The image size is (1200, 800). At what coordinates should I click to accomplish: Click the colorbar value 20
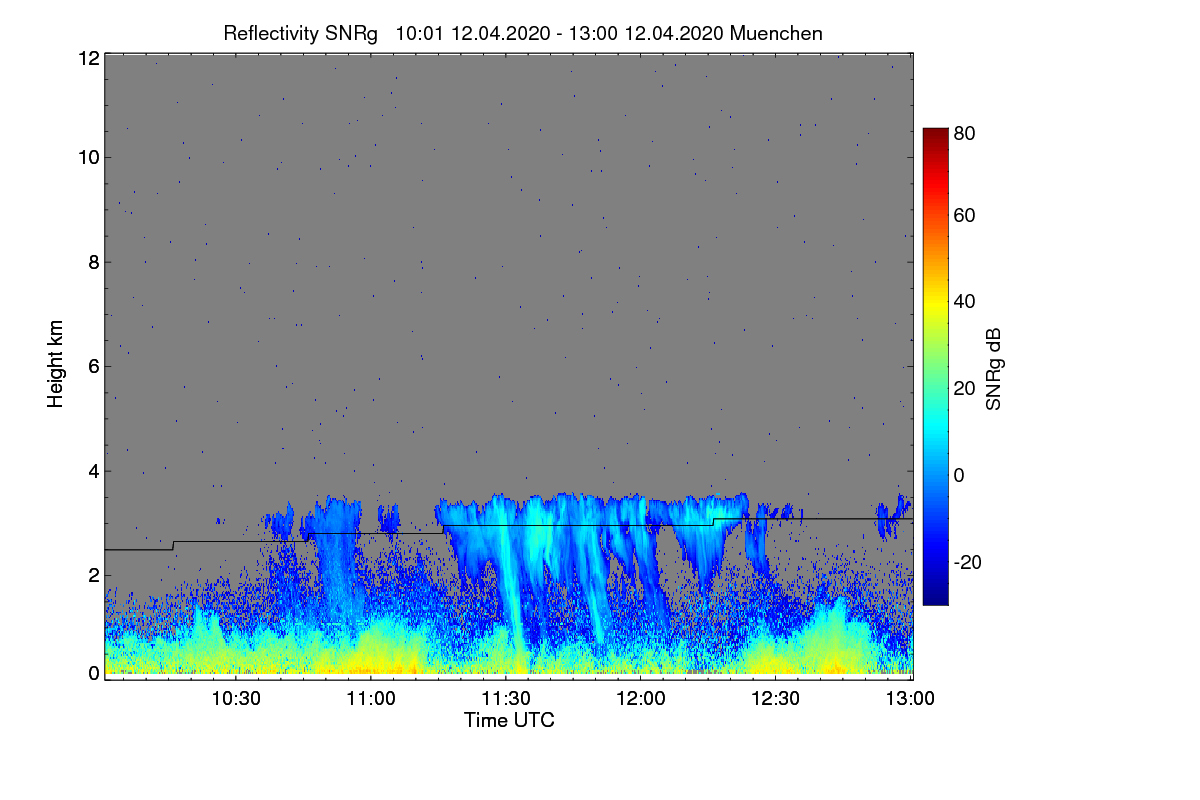pyautogui.click(x=965, y=388)
